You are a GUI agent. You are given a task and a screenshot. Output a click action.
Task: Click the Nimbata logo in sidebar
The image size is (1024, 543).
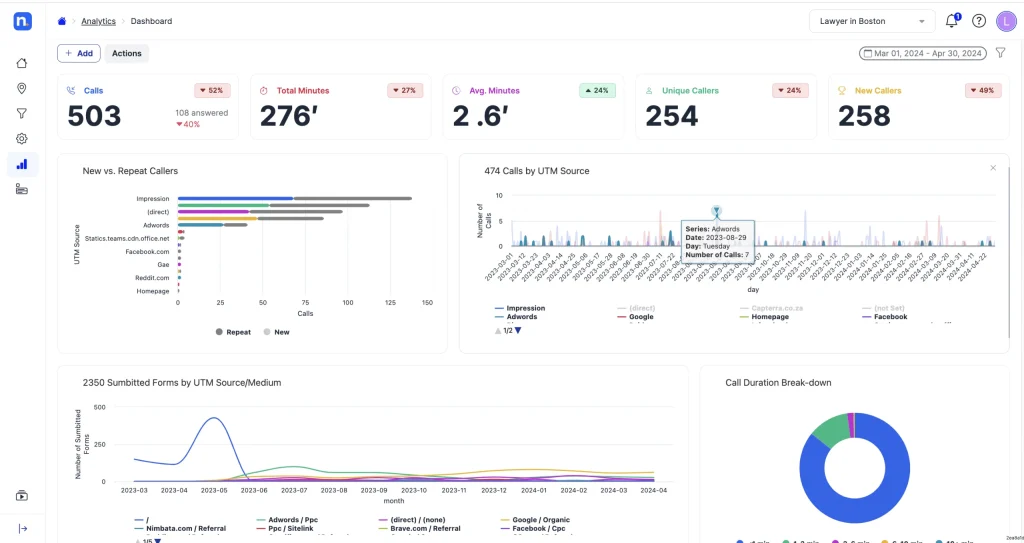tap(22, 21)
